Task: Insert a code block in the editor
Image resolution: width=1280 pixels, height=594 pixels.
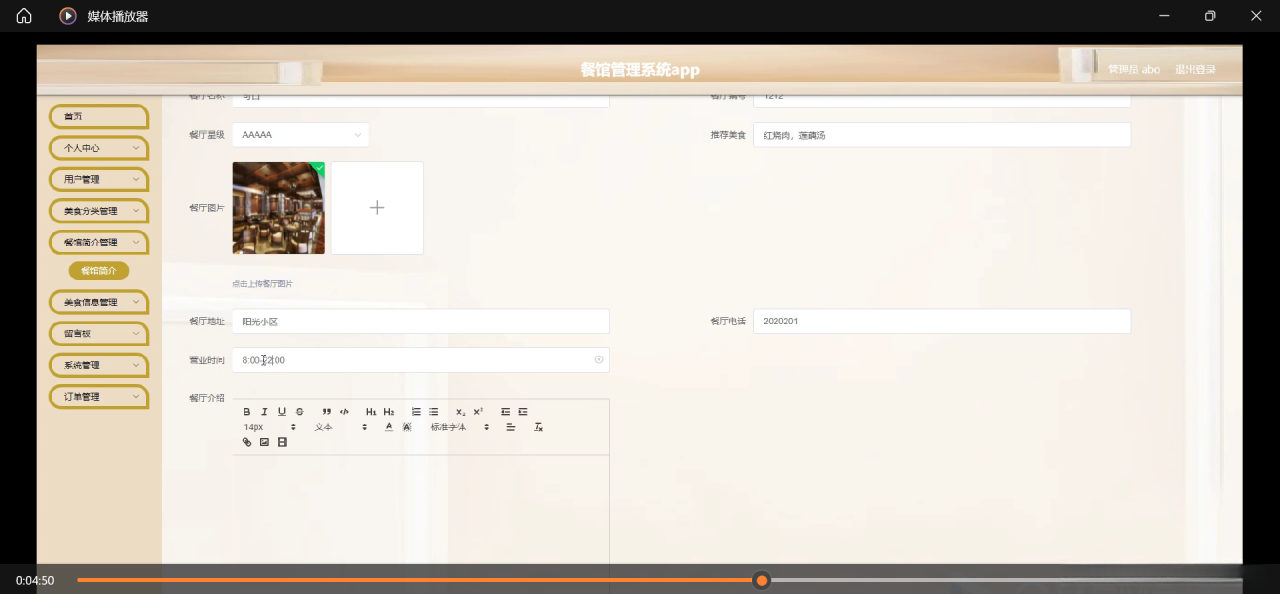Action: click(x=344, y=412)
